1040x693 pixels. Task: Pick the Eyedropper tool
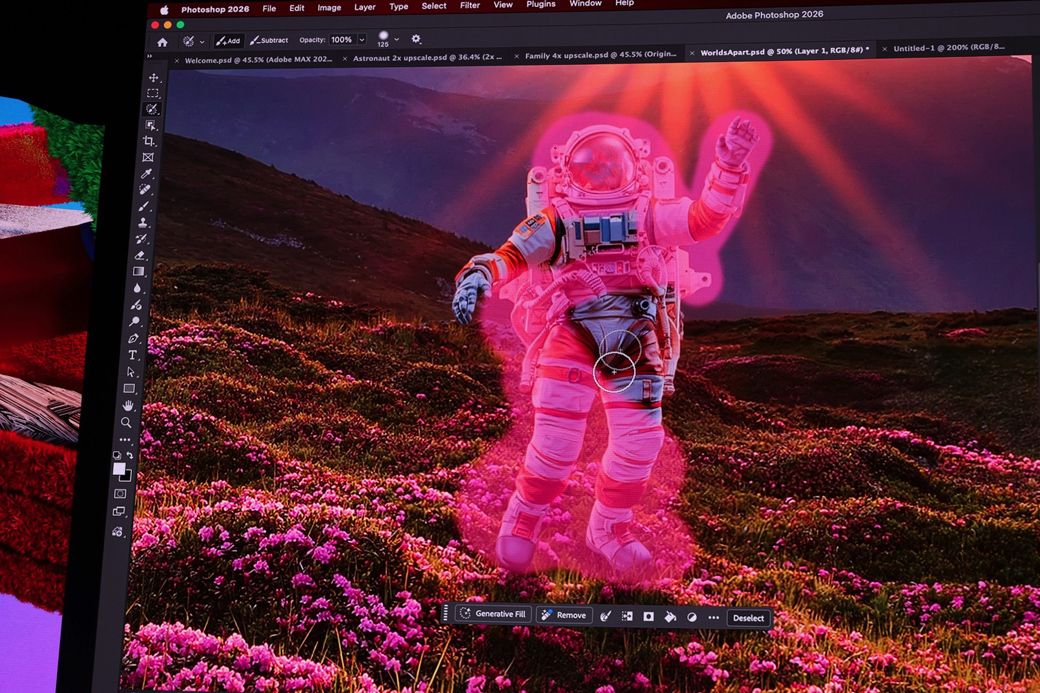147,173
